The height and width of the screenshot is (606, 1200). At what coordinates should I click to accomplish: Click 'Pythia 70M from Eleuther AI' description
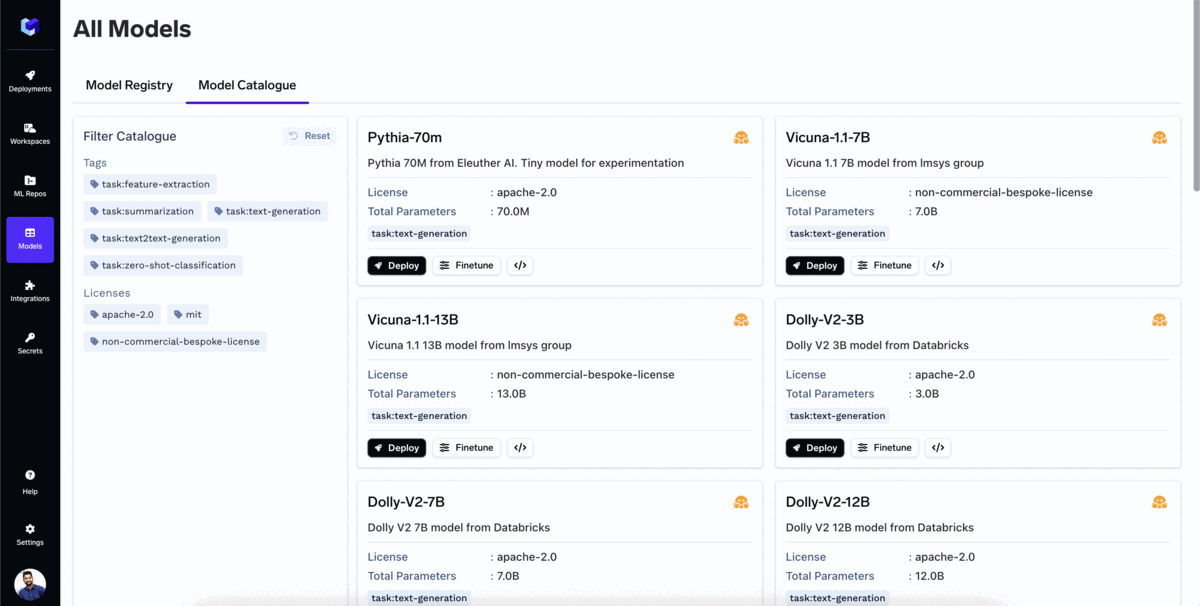(526, 163)
